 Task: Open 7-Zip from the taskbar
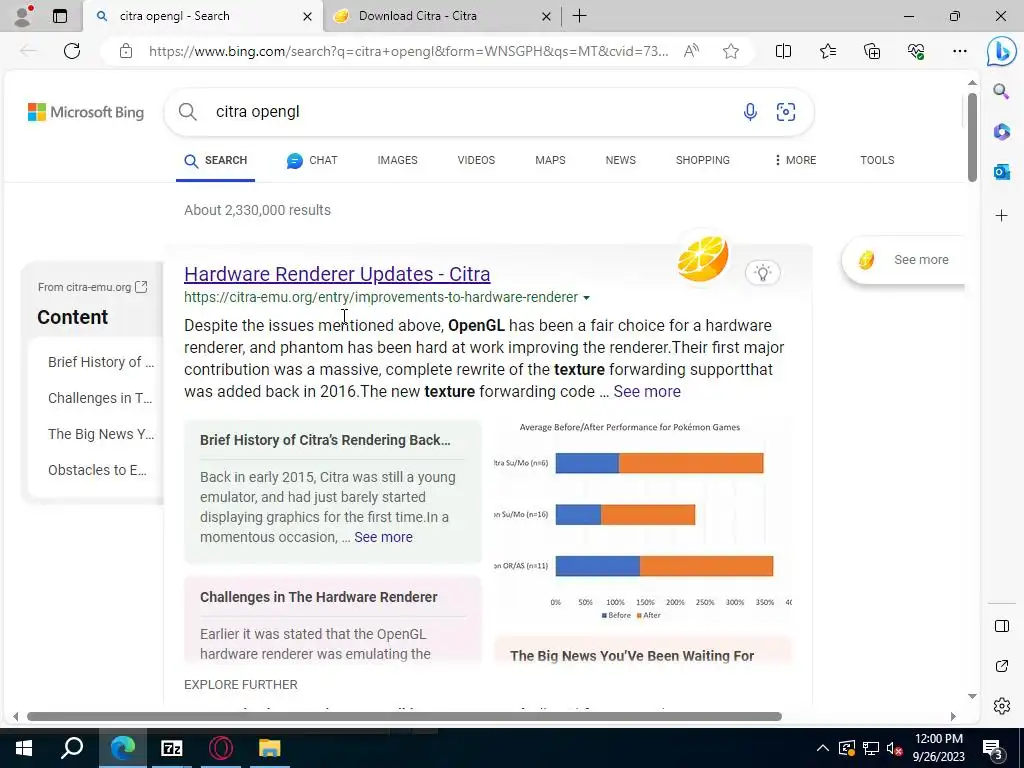[x=172, y=748]
